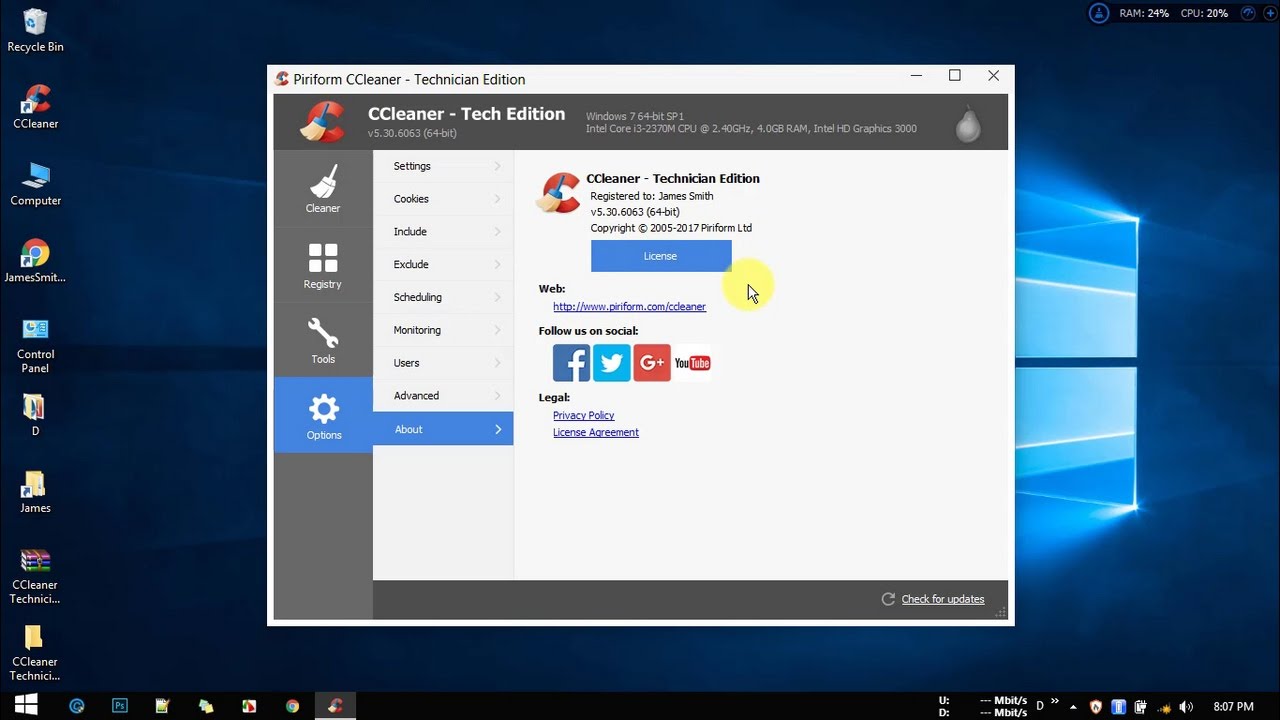1280x720 pixels.
Task: Click the CCleaner taskbar button
Action: (x=335, y=705)
